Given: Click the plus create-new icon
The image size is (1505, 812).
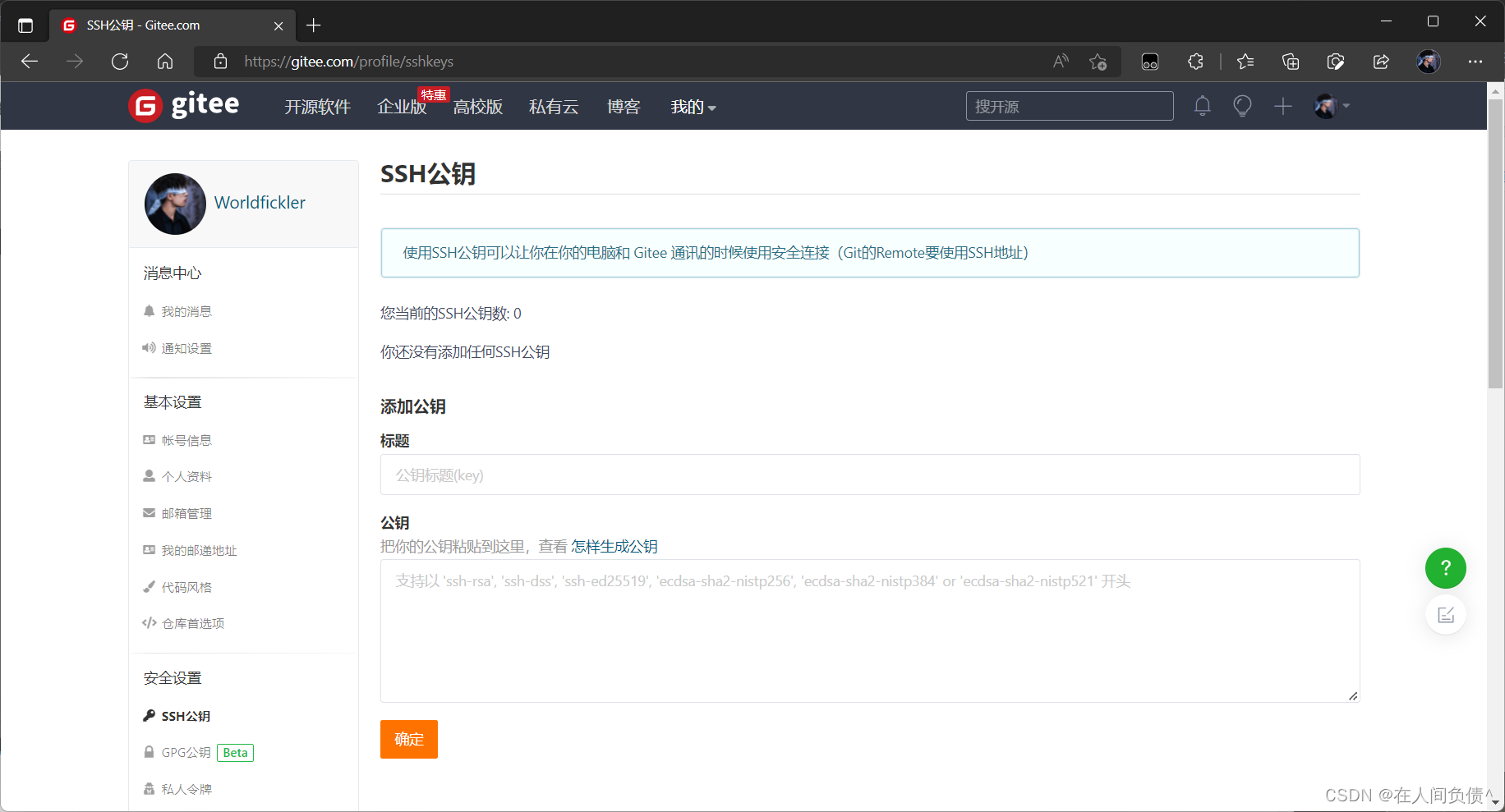Looking at the screenshot, I should (1282, 106).
